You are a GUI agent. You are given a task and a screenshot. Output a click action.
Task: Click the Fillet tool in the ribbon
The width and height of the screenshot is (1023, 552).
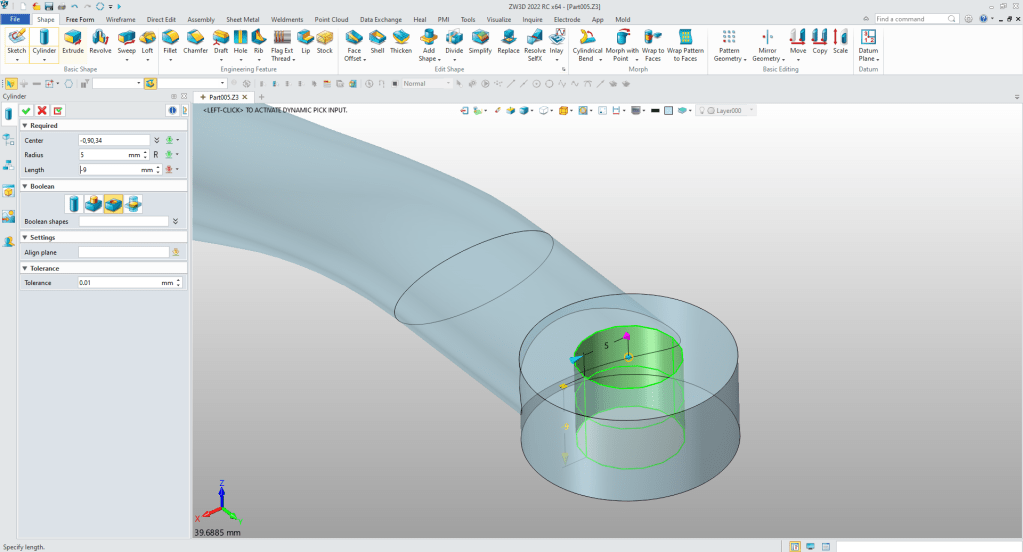(169, 41)
